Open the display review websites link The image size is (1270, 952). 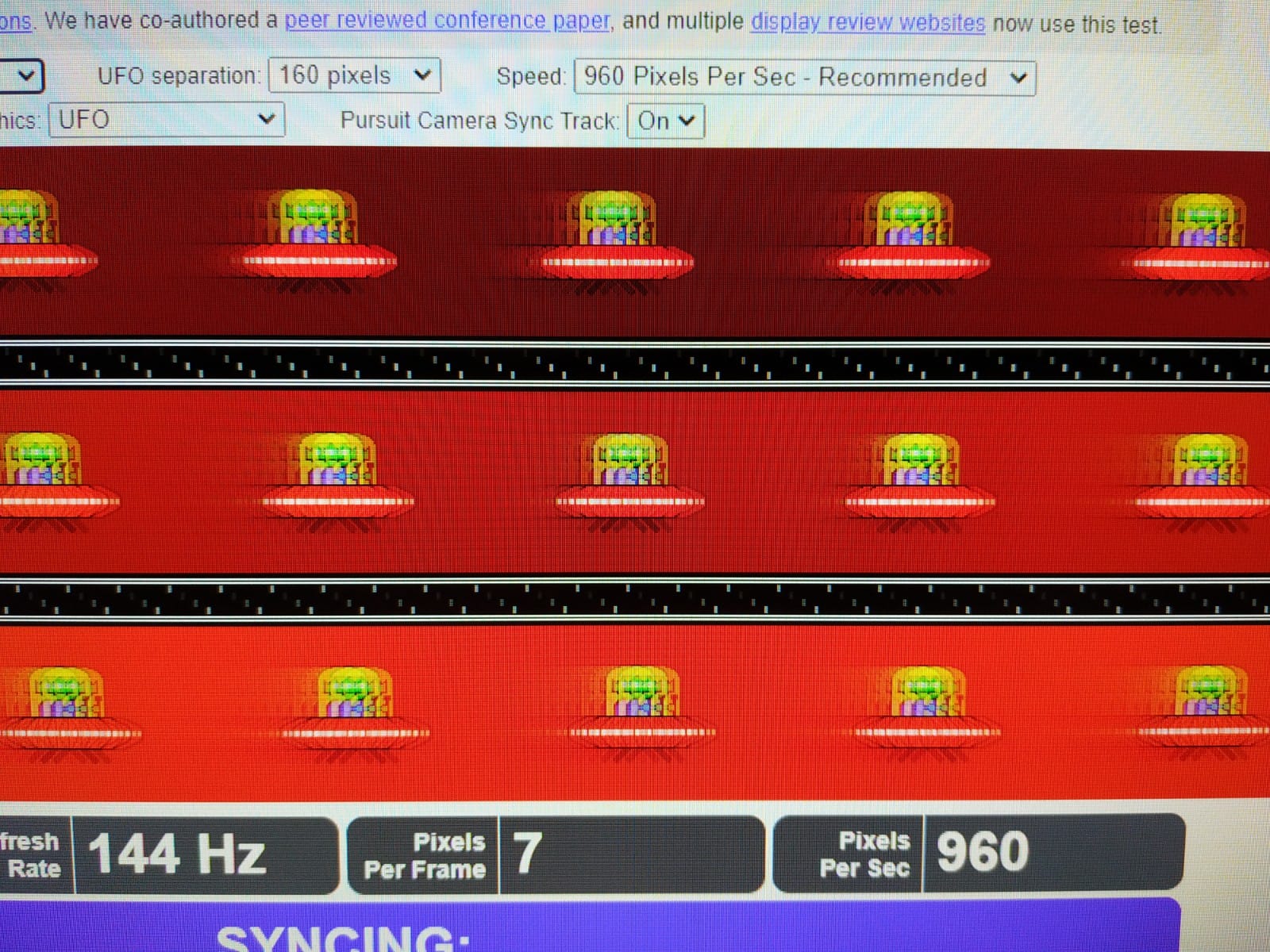[868, 21]
